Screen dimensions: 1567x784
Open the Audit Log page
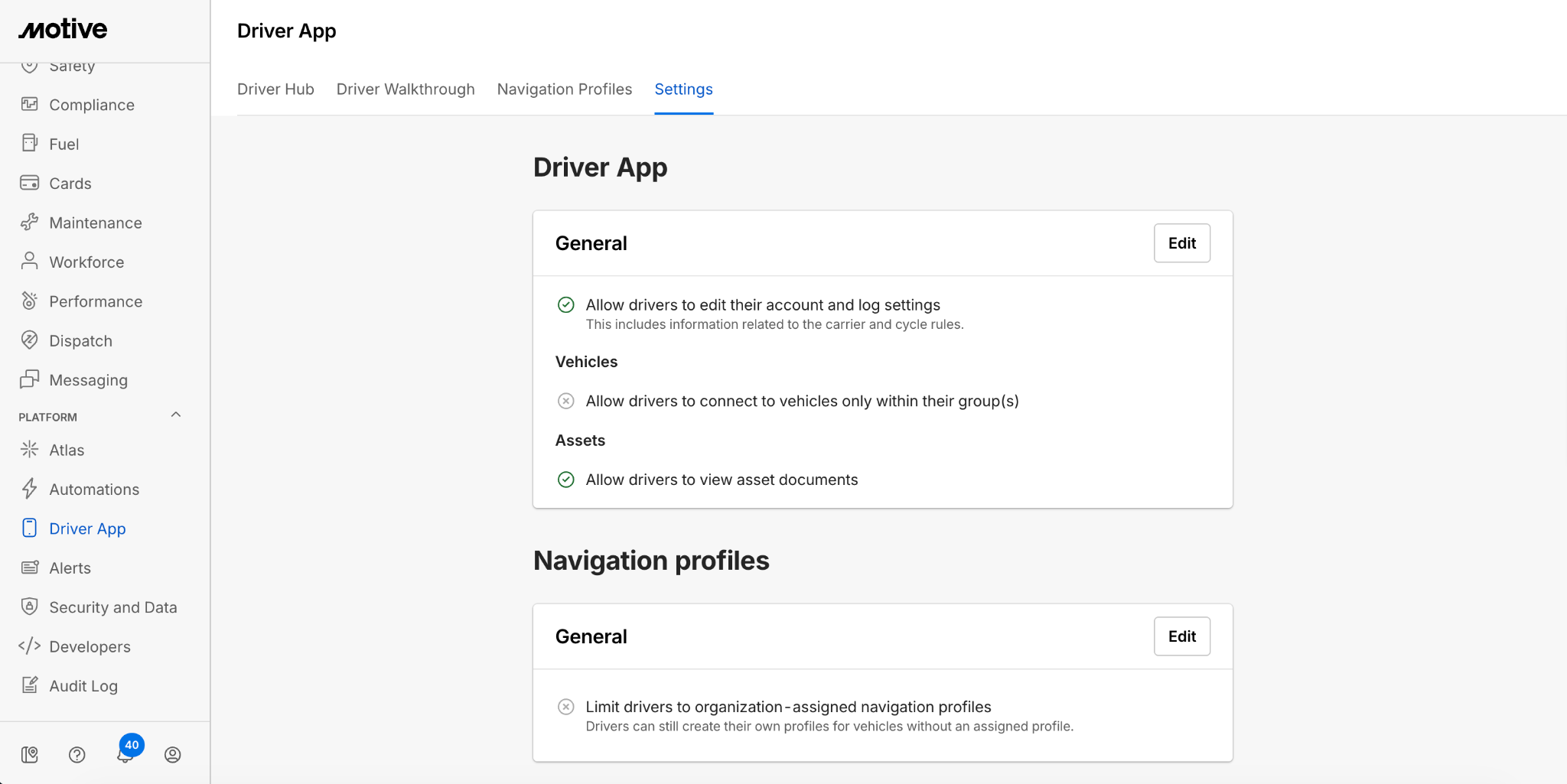point(83,686)
